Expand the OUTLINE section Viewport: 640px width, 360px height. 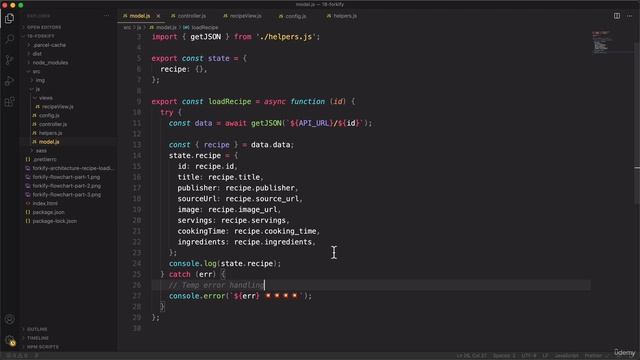point(37,329)
